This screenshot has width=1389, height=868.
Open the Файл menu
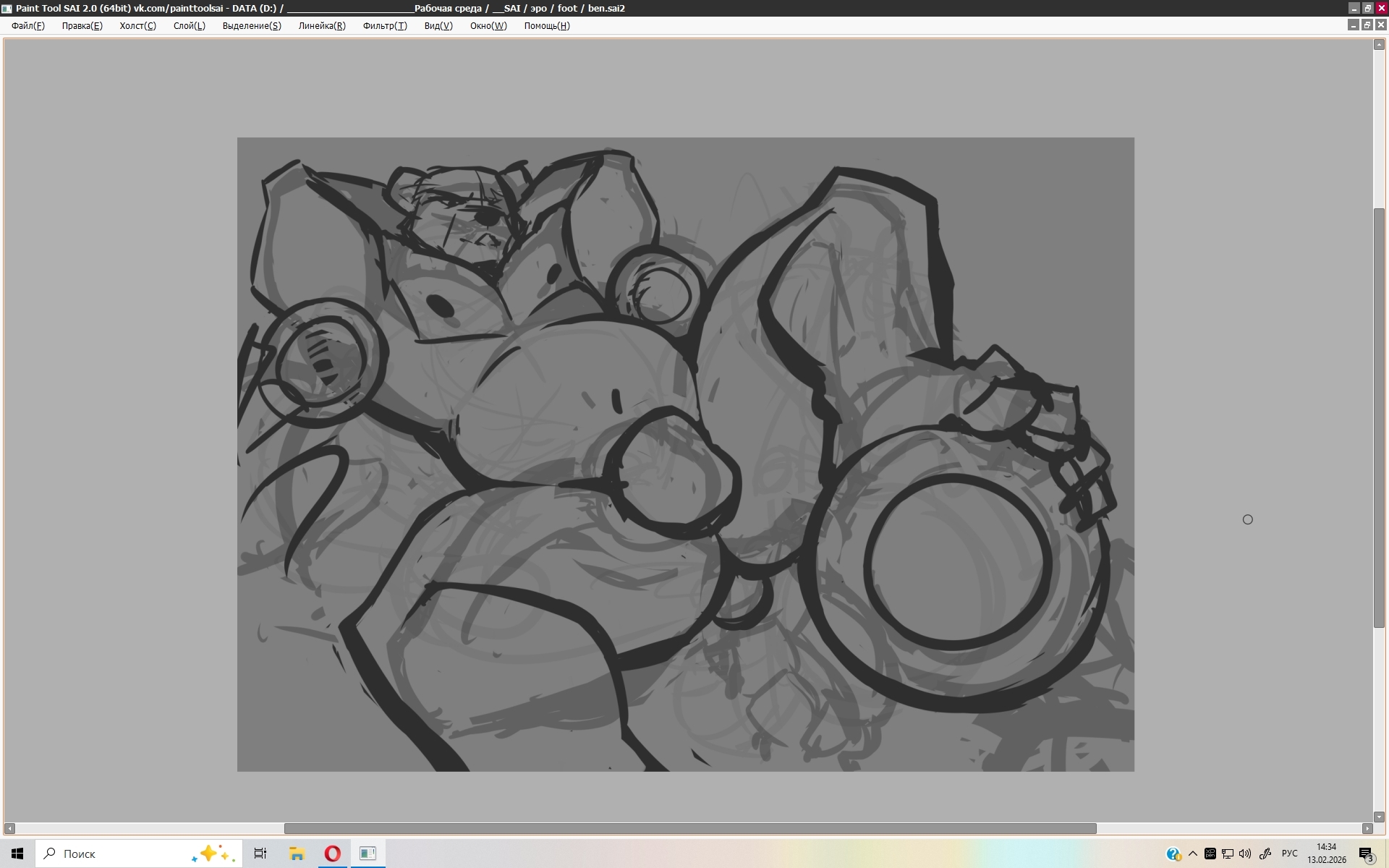click(x=27, y=26)
